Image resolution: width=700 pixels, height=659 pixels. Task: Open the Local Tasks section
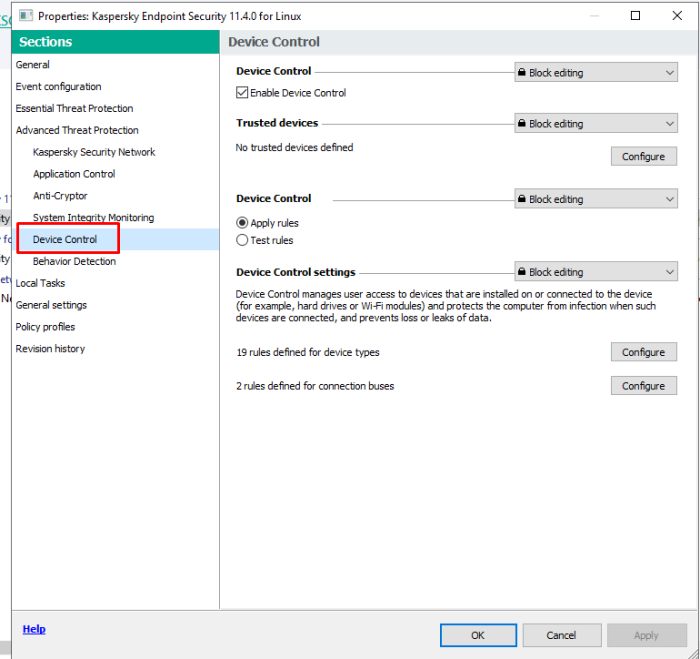click(x=40, y=283)
